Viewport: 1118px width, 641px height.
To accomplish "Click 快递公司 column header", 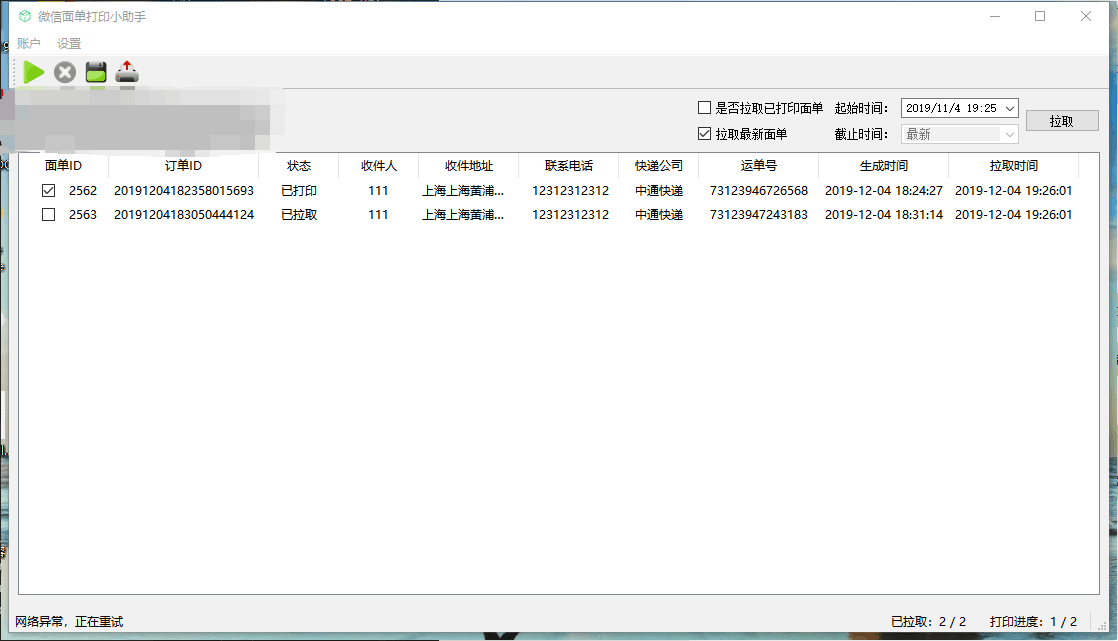I will click(659, 165).
